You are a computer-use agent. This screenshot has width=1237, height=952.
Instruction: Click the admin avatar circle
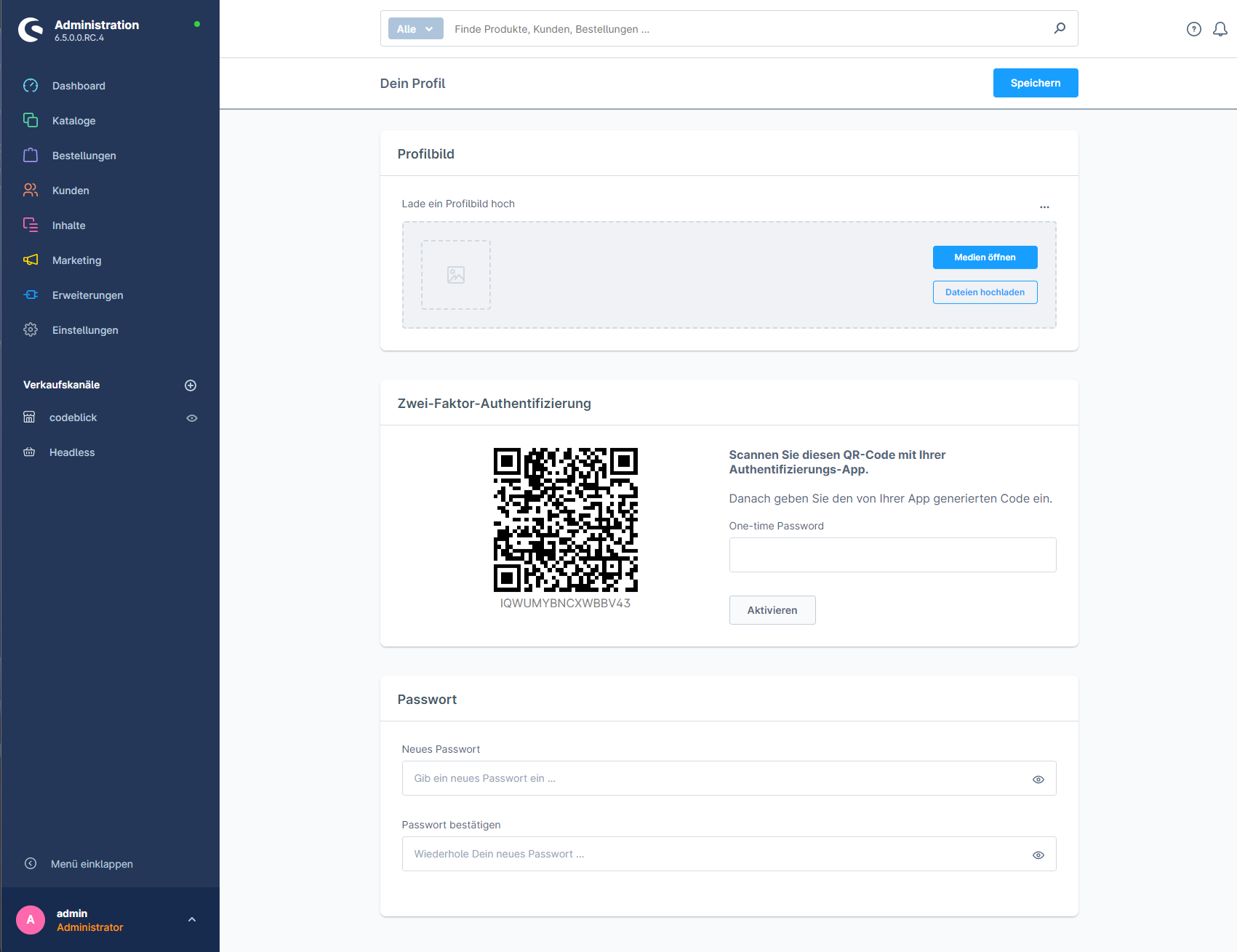[x=31, y=920]
